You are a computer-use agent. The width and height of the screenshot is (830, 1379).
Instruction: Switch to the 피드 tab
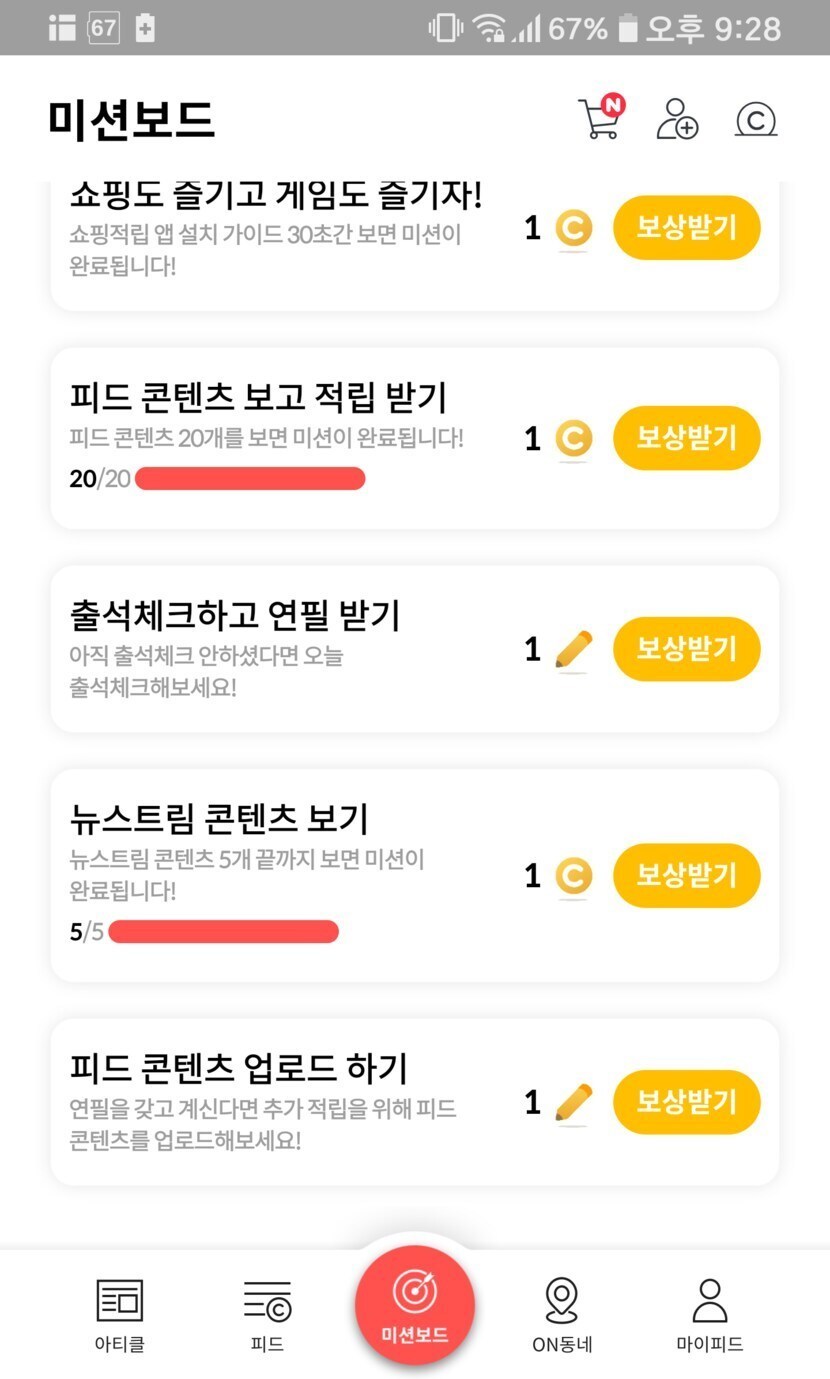coord(267,1314)
